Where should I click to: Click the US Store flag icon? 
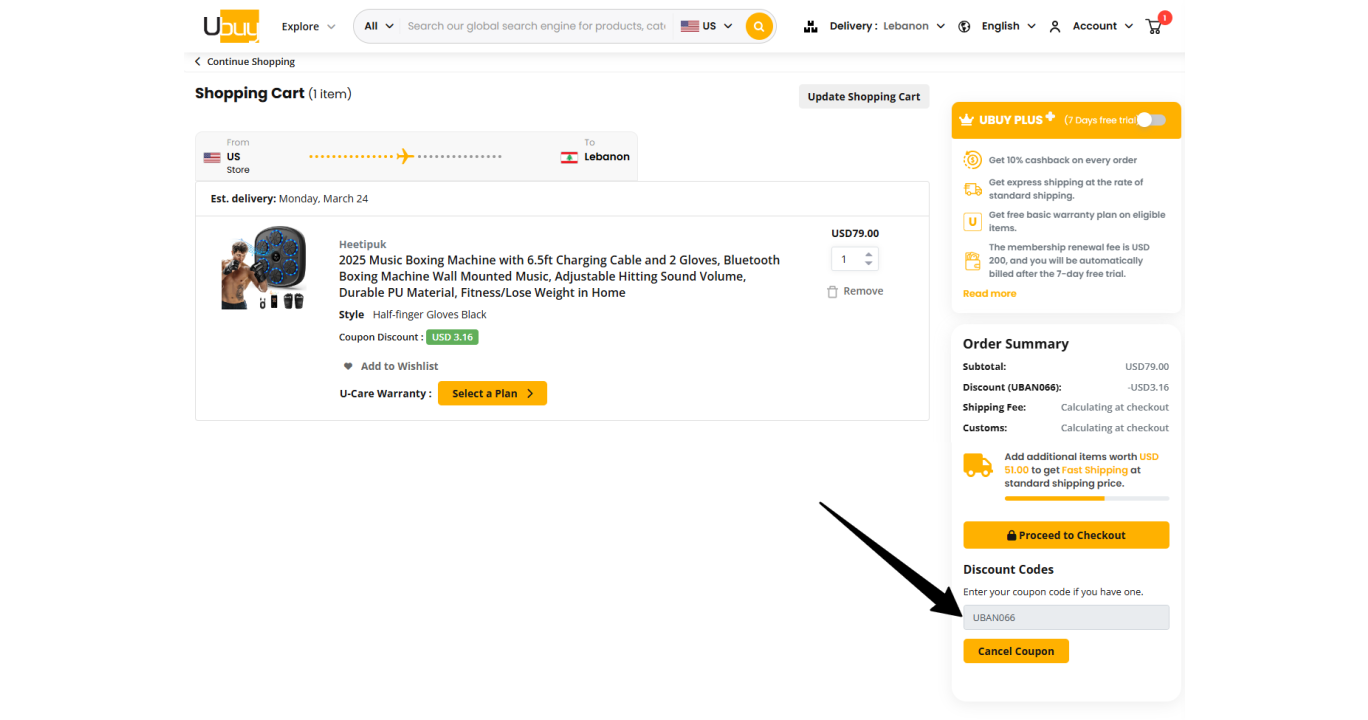pos(212,157)
